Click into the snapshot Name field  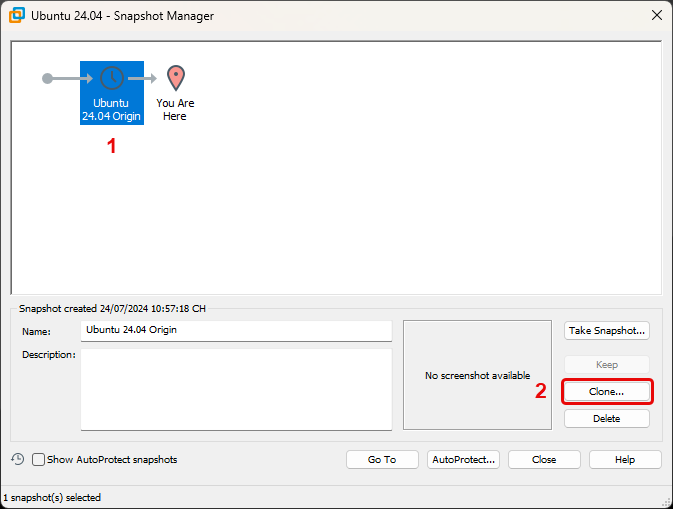click(x=236, y=330)
